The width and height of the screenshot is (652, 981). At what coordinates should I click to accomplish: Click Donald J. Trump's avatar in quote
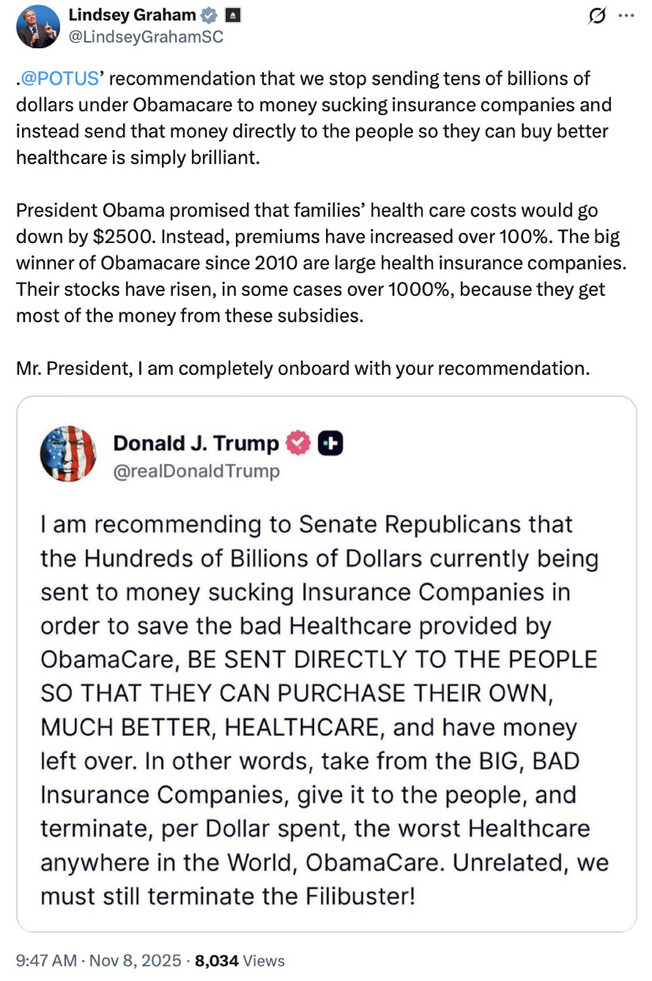click(x=68, y=455)
